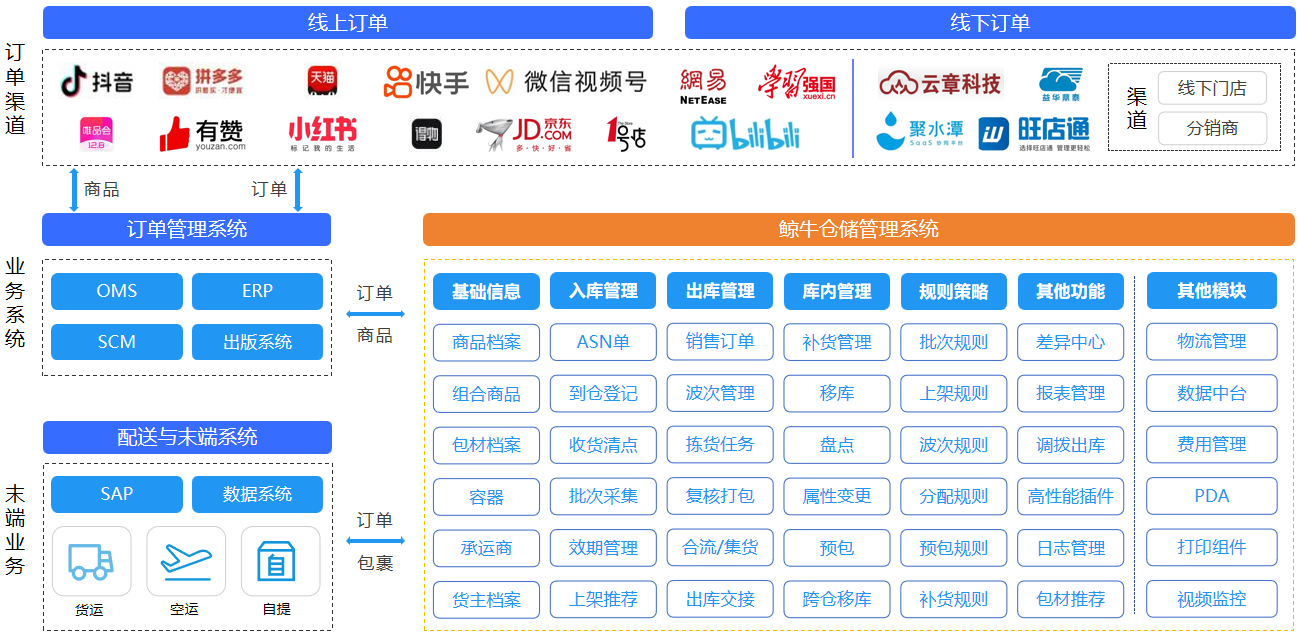Open the 效期管理 module

tap(603, 548)
